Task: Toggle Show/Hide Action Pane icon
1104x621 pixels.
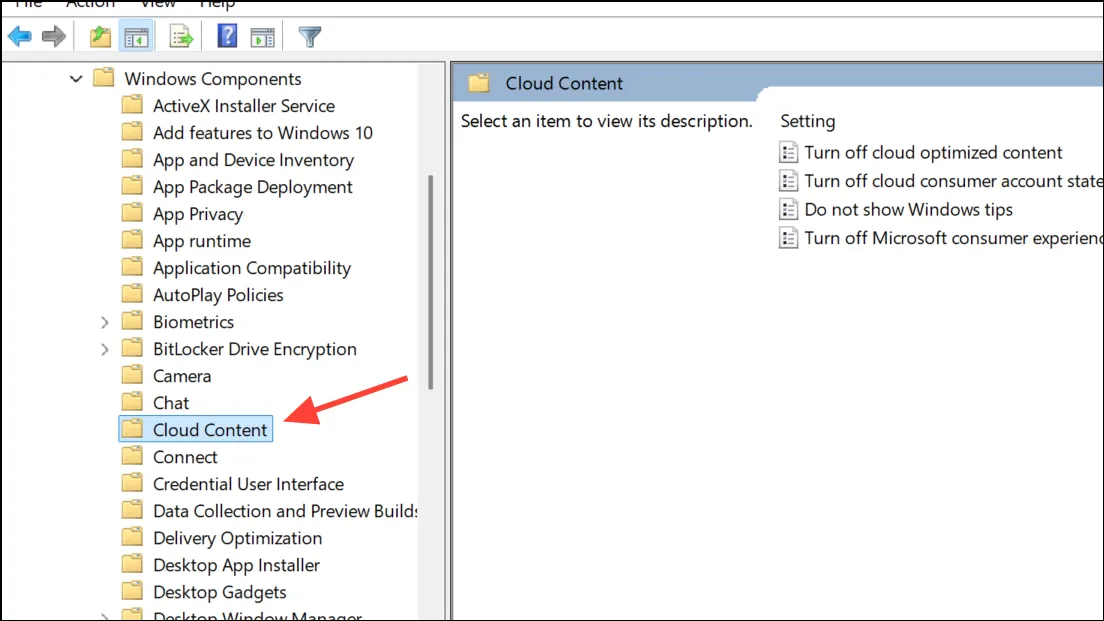Action: click(263, 37)
